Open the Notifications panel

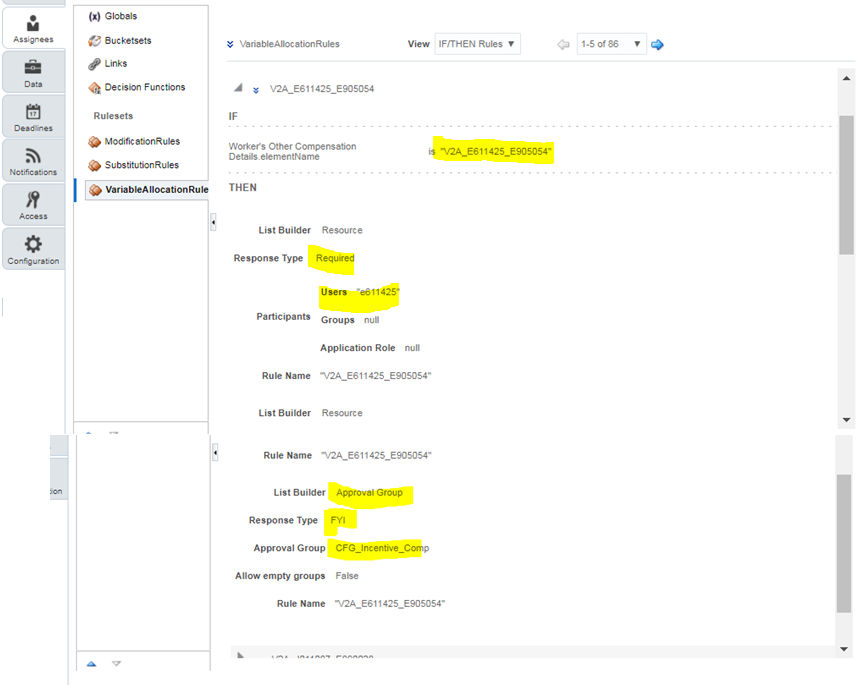33,159
